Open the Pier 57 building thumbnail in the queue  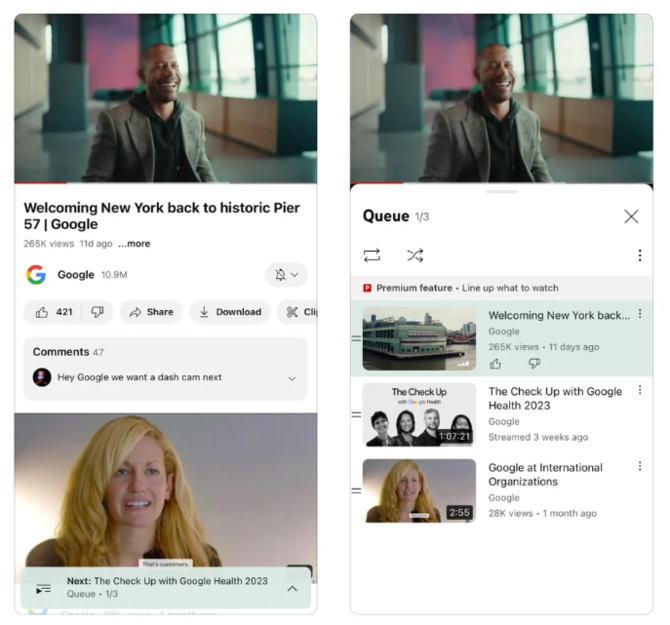419,339
